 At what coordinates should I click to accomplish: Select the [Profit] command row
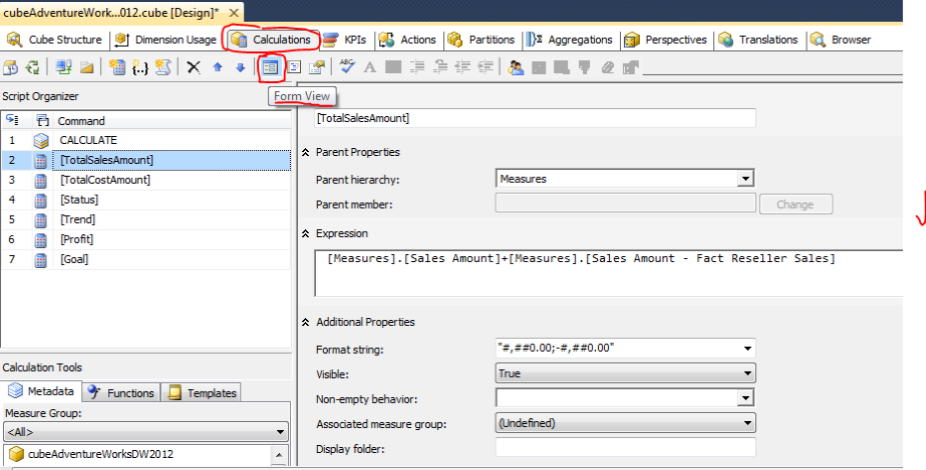[x=145, y=239]
